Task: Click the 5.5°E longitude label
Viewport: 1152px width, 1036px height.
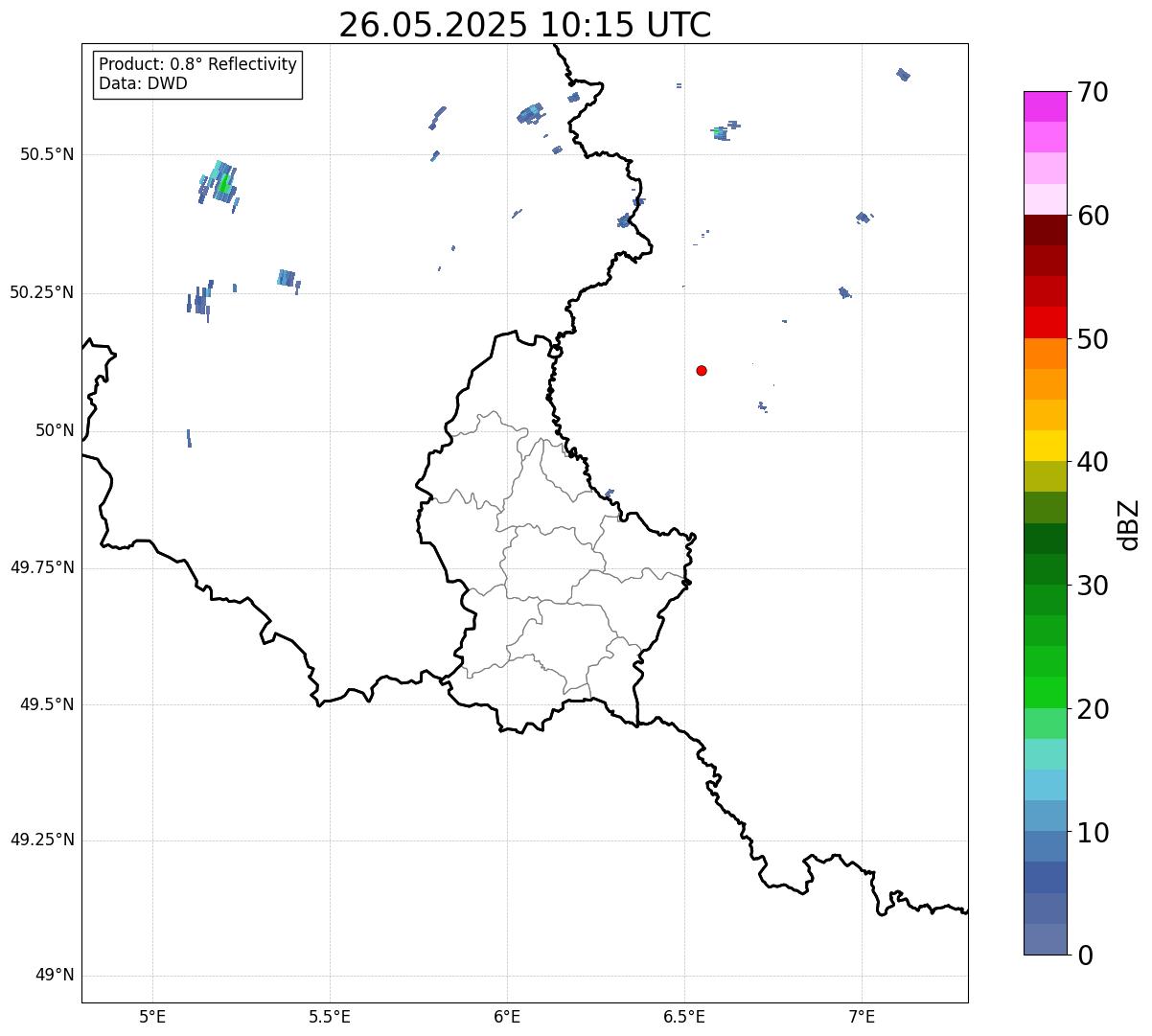Action: tap(330, 1016)
